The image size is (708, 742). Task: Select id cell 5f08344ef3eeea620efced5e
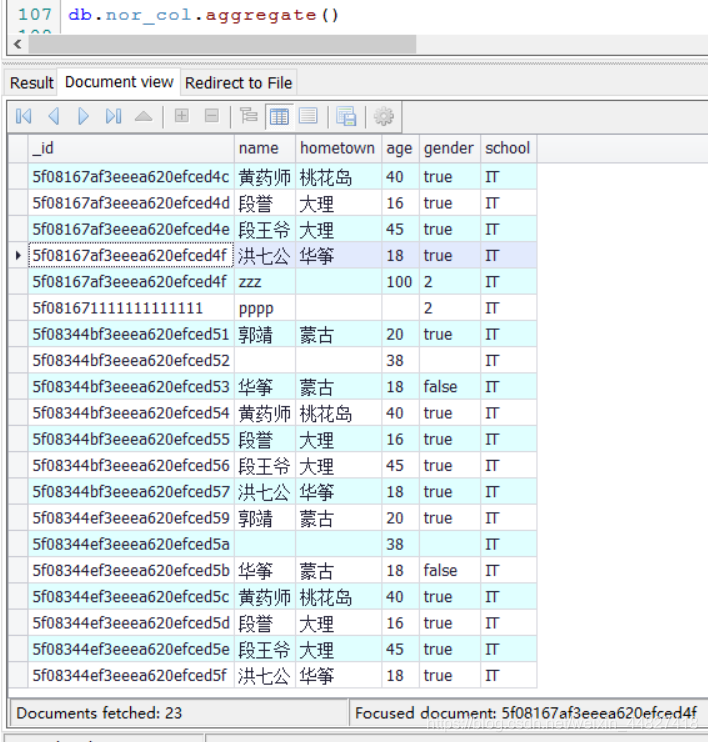click(x=131, y=650)
